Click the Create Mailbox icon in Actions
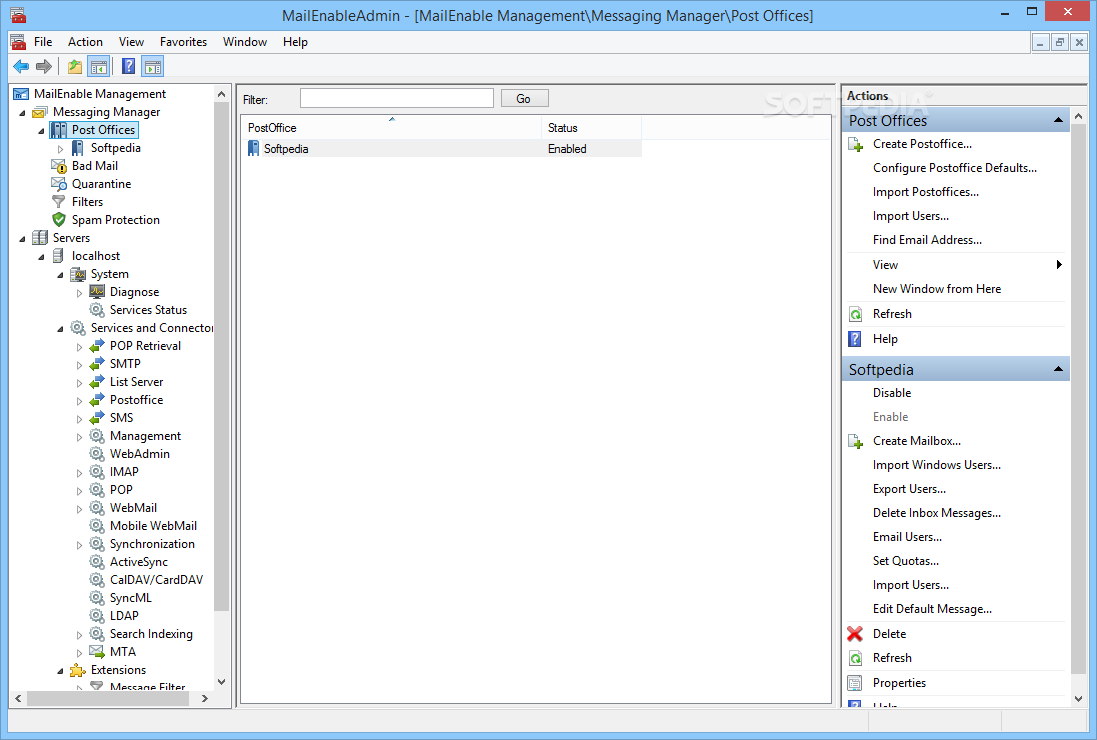The image size is (1097, 740). point(855,441)
